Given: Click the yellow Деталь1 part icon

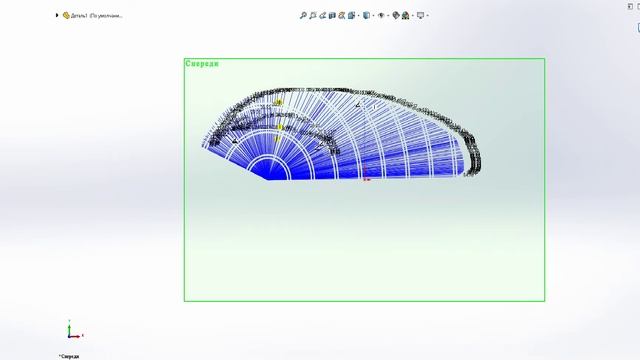Looking at the screenshot, I should tap(66, 16).
